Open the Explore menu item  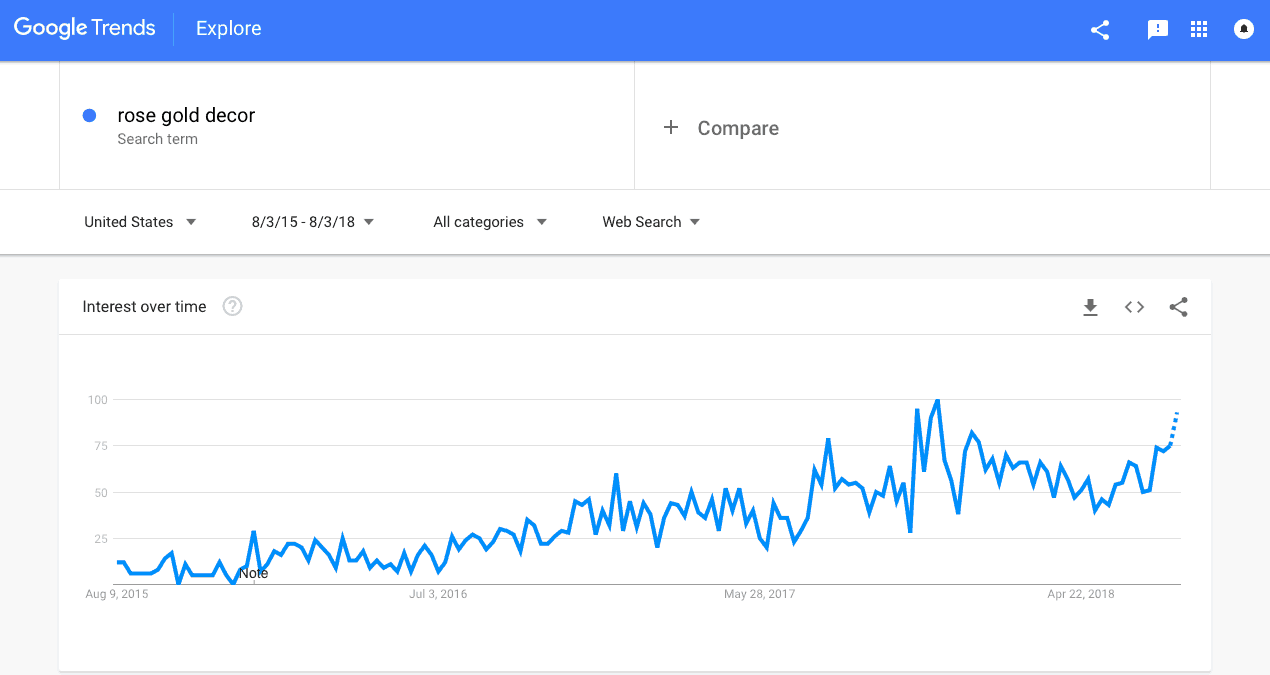pos(228,28)
